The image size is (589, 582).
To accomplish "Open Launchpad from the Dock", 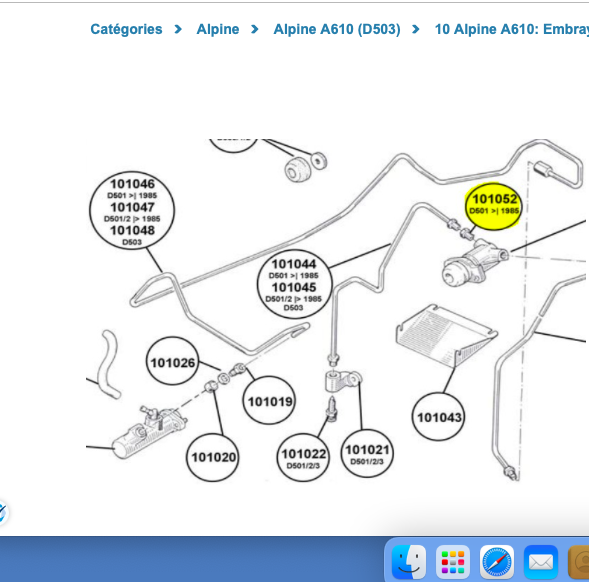I will [x=453, y=562].
